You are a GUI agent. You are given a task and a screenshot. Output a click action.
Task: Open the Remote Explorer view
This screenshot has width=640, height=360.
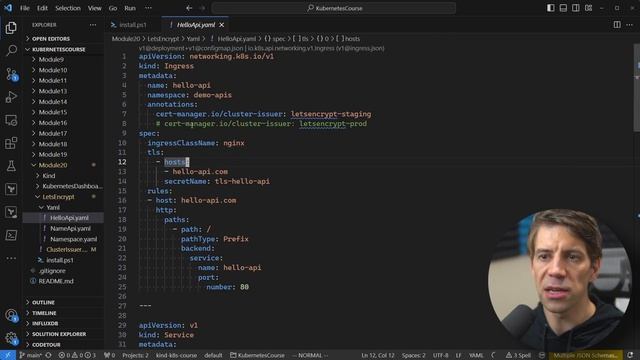[11, 120]
